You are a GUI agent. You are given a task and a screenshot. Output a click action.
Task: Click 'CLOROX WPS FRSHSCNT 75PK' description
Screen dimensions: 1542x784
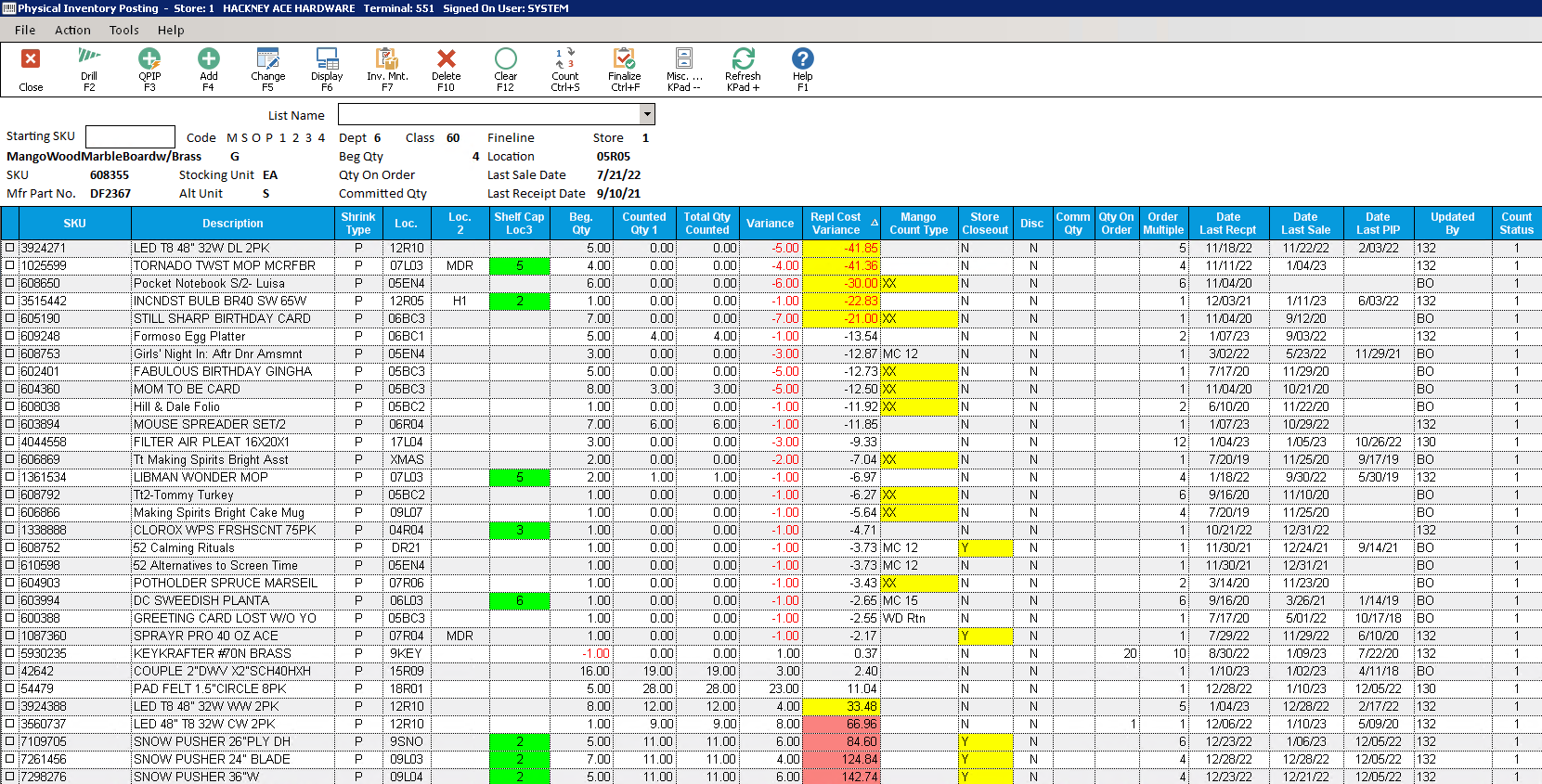[225, 530]
